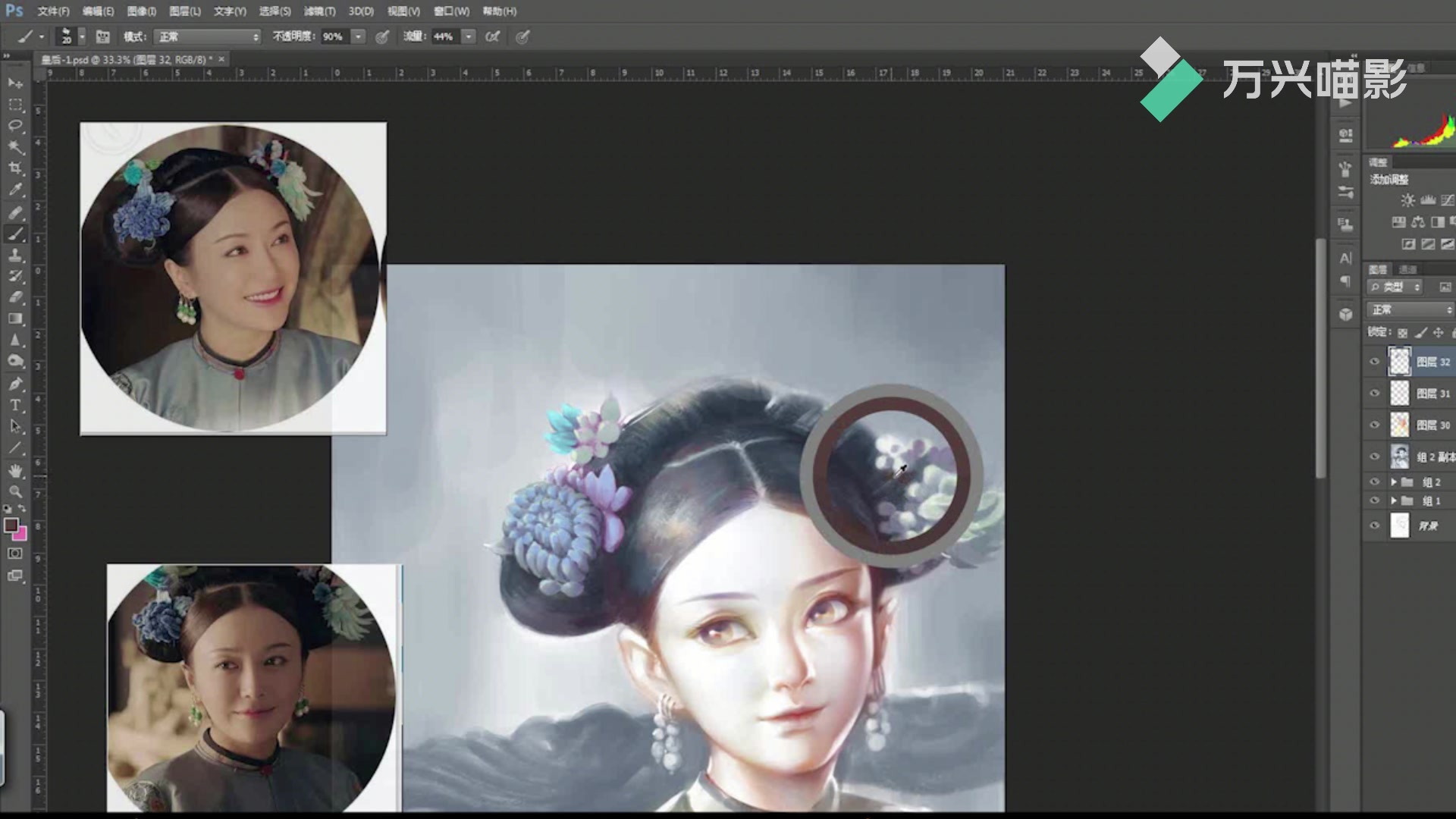
Task: Select the History Brush tool
Action: [x=15, y=276]
